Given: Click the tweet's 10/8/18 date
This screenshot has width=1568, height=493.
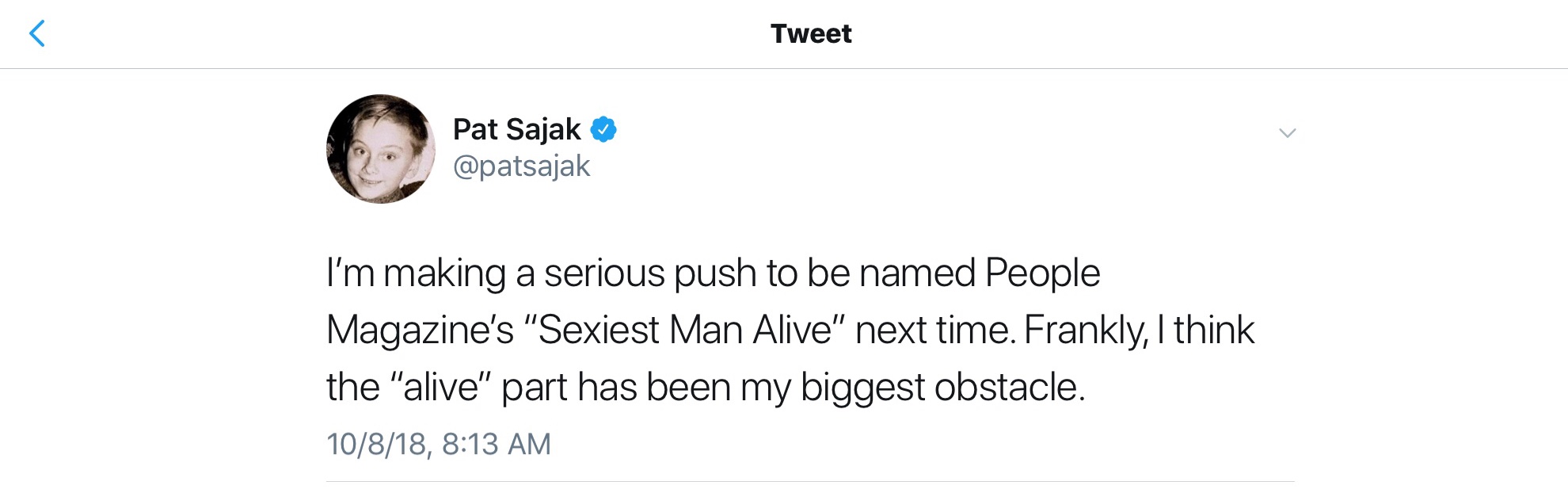Looking at the screenshot, I should (376, 444).
